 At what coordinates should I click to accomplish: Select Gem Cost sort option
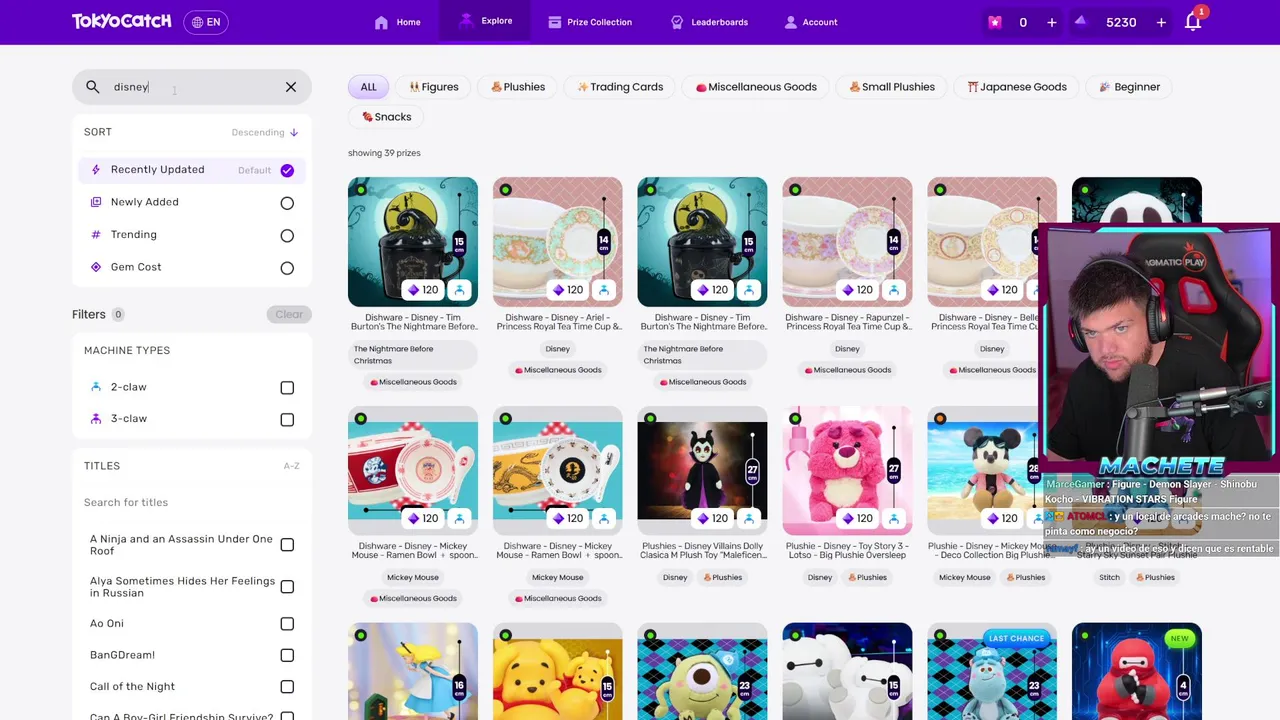click(x=191, y=267)
